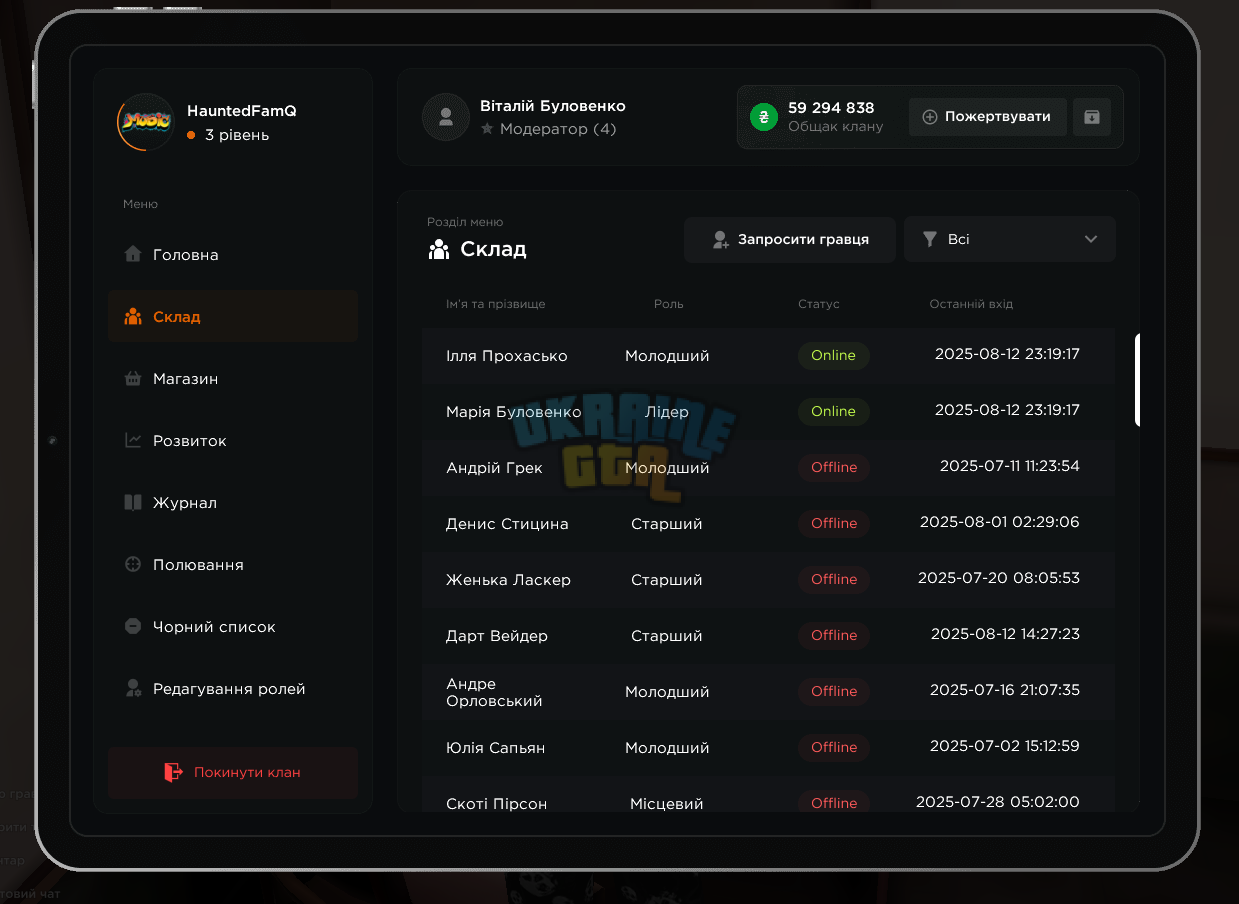Click Старший role in Денис Стицина row
The height and width of the screenshot is (904, 1239).
click(667, 523)
